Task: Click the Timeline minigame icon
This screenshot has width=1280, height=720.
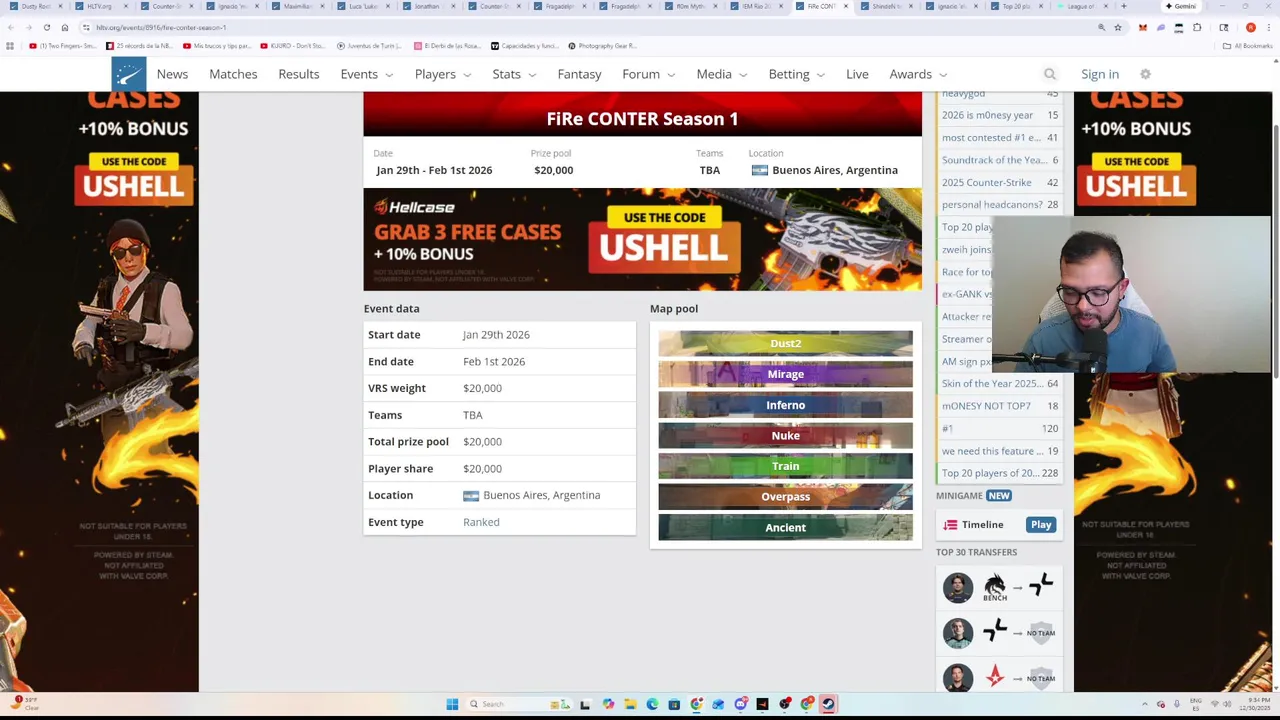Action: (x=950, y=525)
